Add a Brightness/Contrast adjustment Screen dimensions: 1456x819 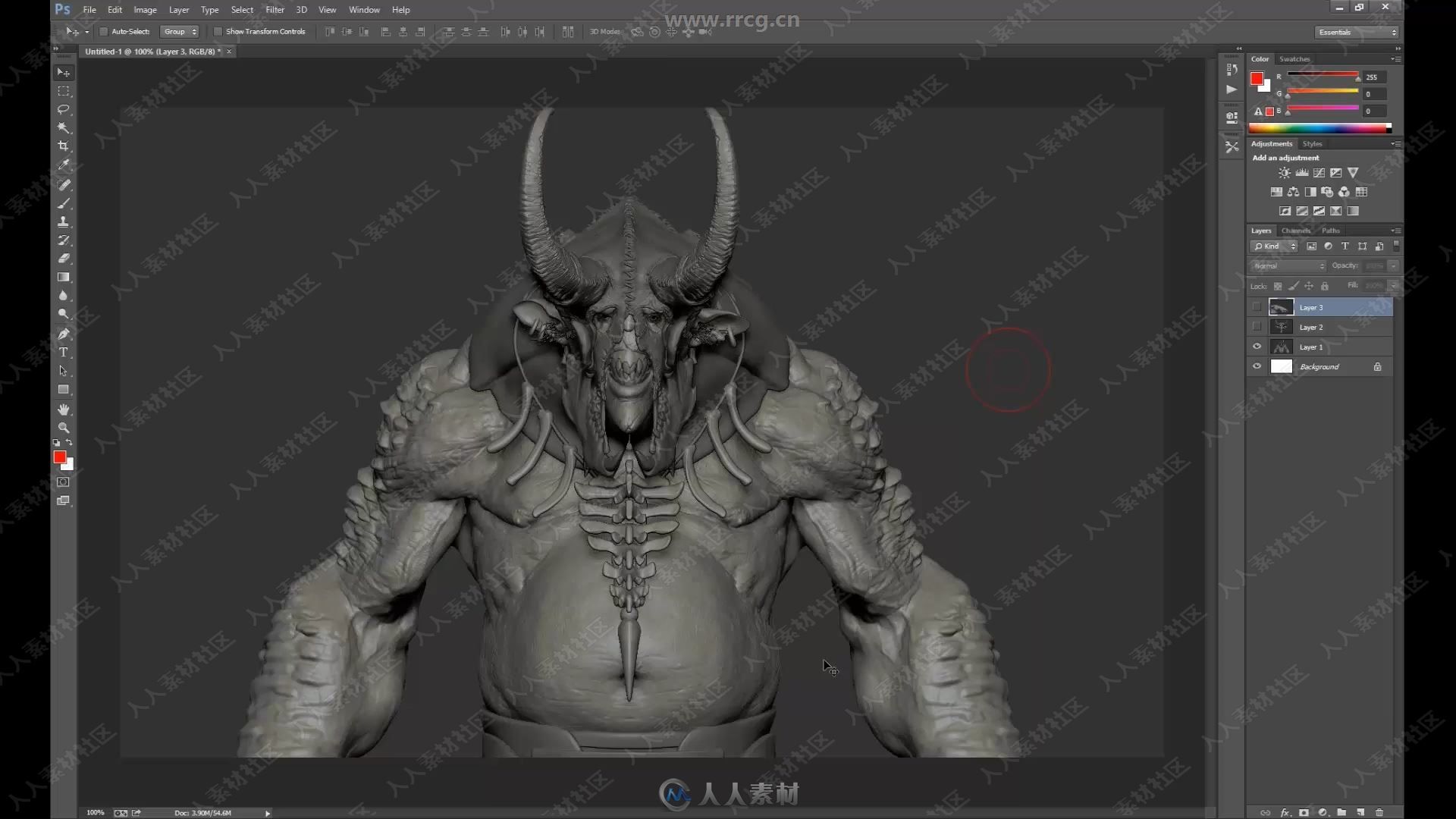pyautogui.click(x=1284, y=173)
